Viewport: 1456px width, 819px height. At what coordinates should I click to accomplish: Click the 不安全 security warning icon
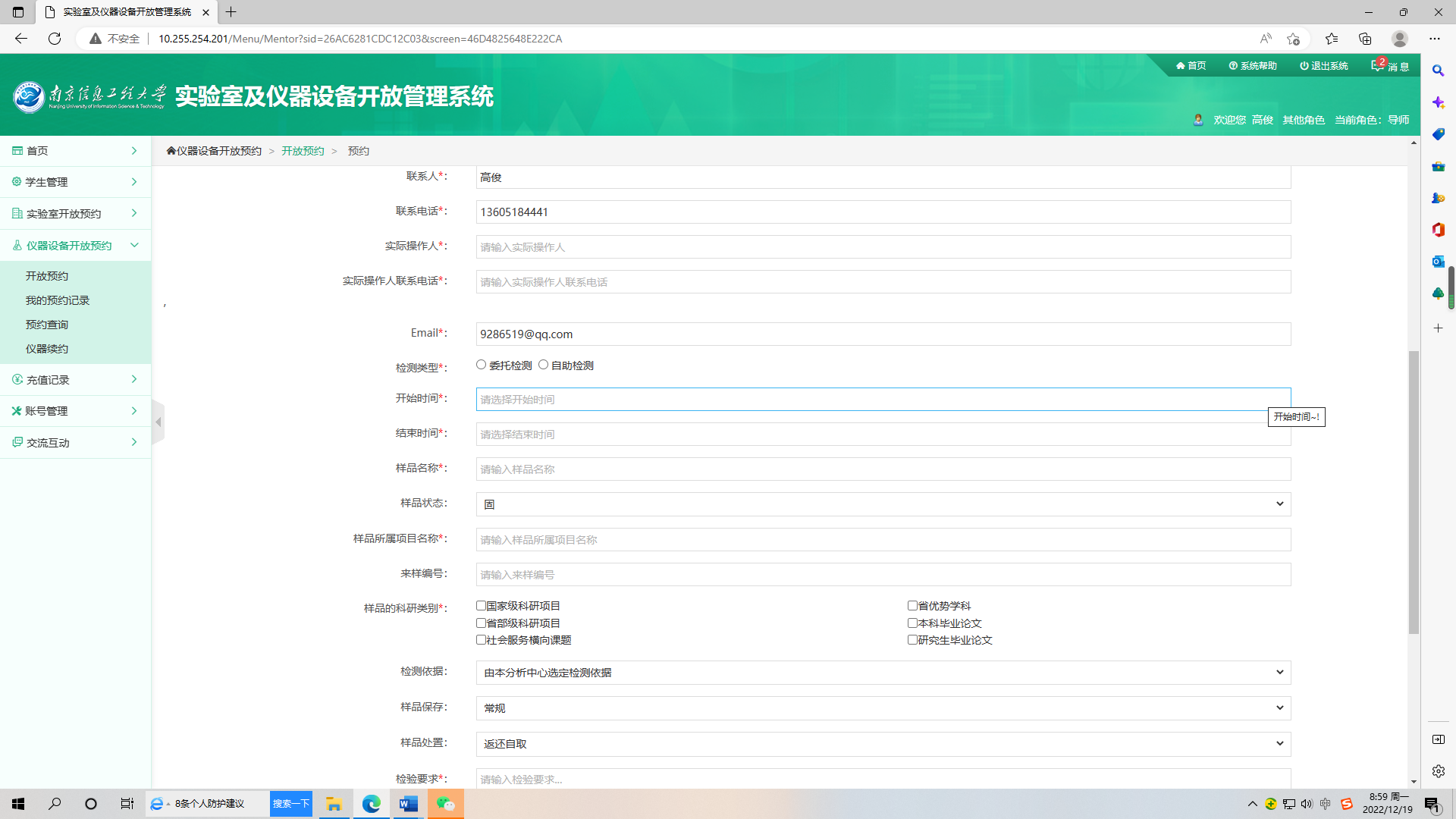click(x=96, y=39)
